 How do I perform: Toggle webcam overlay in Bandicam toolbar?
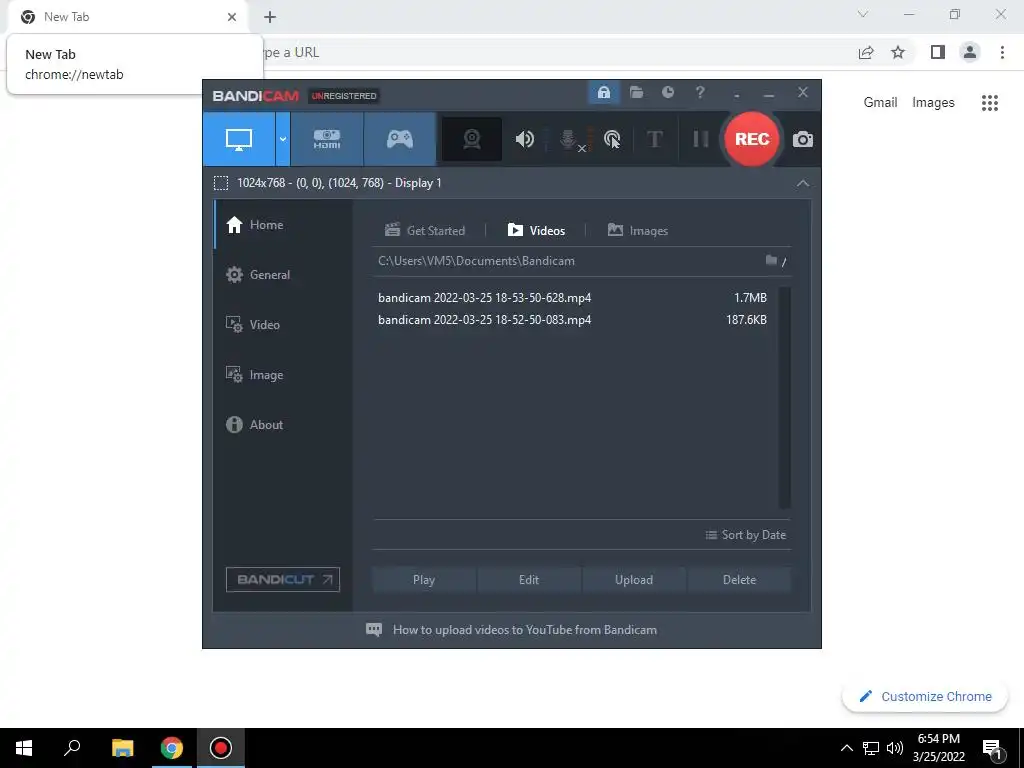[x=472, y=139]
